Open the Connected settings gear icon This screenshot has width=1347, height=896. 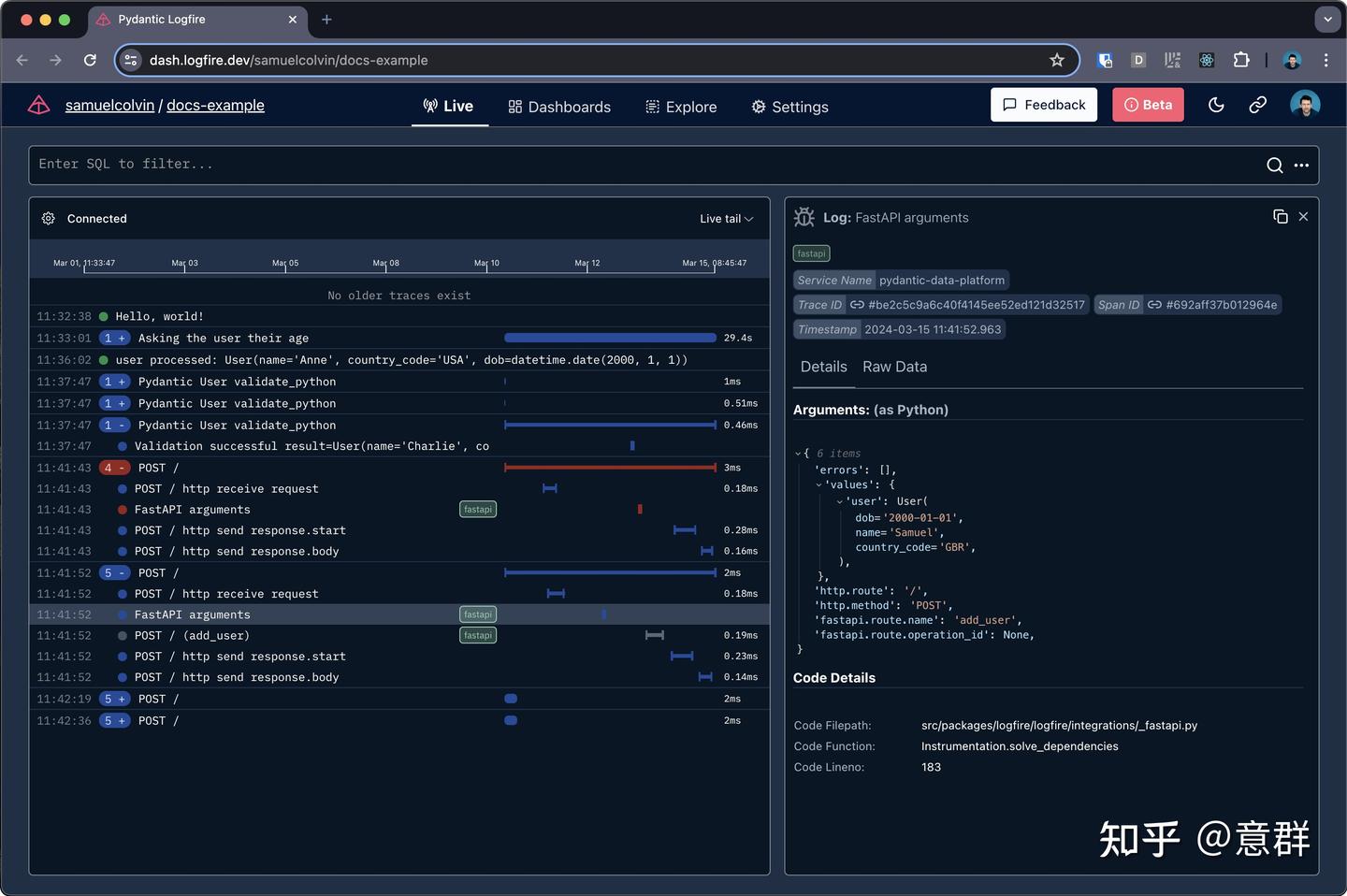click(x=48, y=218)
